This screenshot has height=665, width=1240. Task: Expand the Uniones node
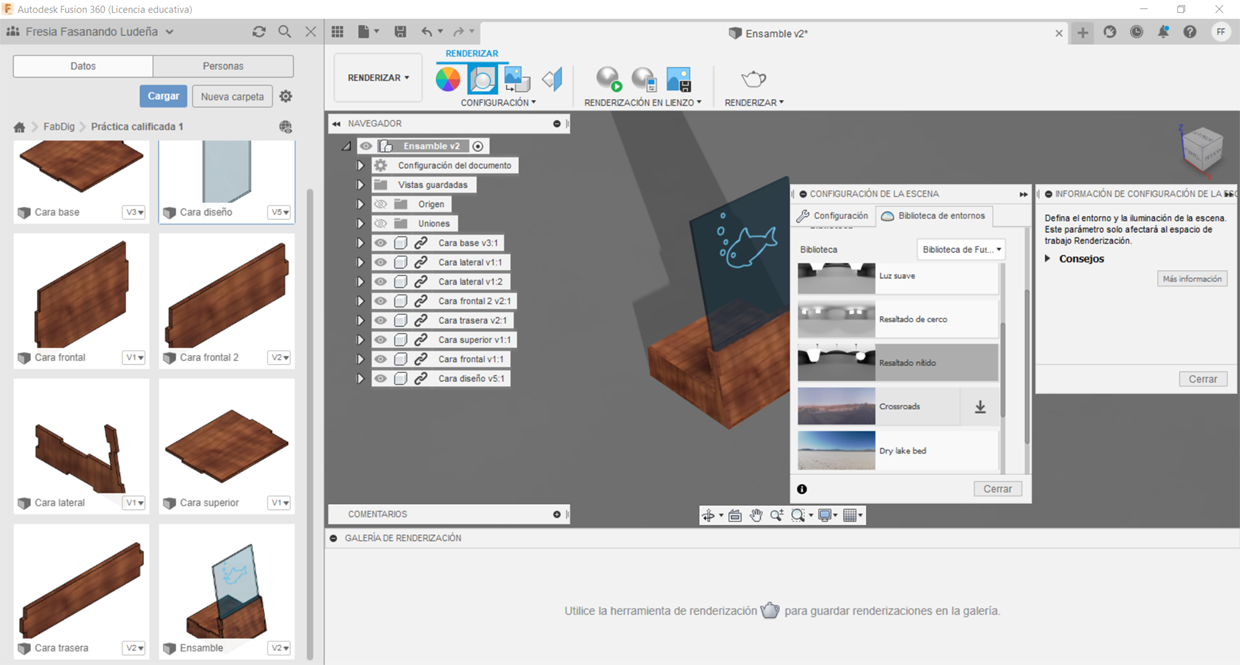pyautogui.click(x=361, y=224)
